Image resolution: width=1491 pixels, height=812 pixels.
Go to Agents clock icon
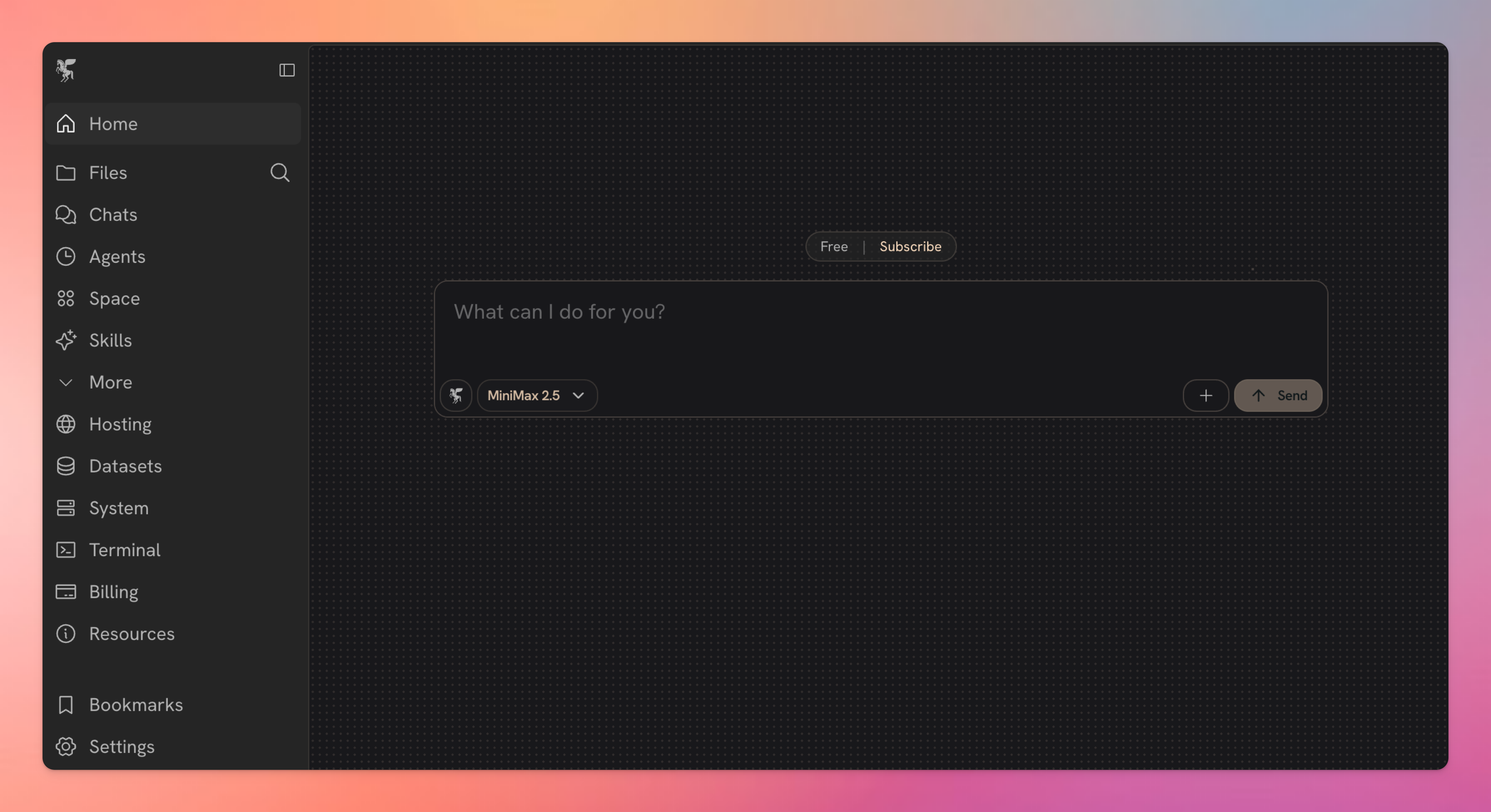66,256
